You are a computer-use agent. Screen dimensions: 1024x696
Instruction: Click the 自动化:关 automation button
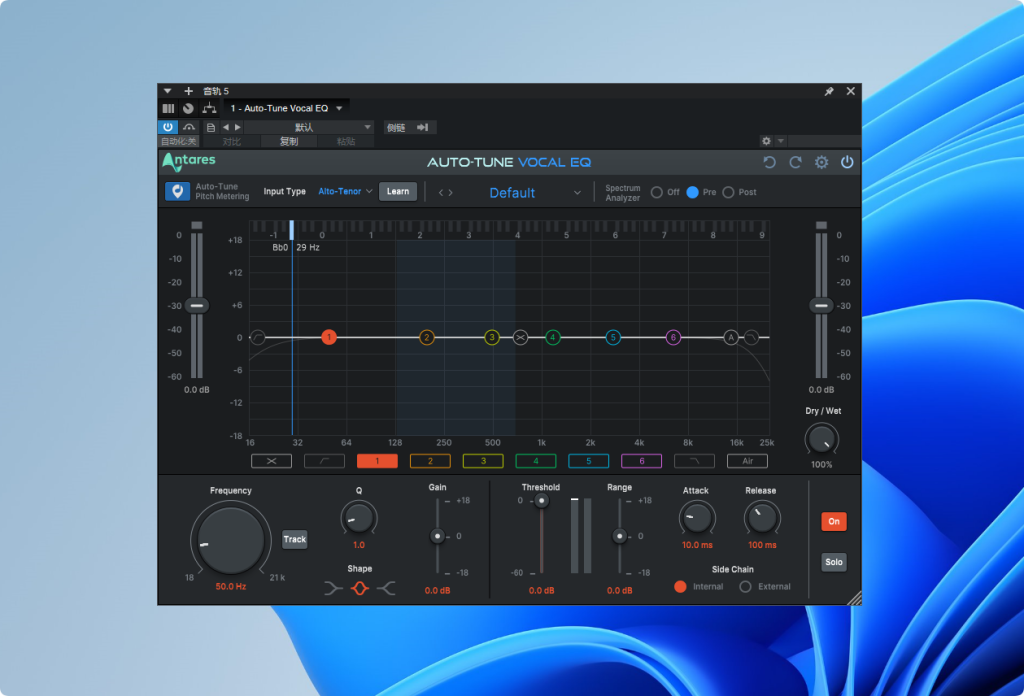(x=179, y=142)
